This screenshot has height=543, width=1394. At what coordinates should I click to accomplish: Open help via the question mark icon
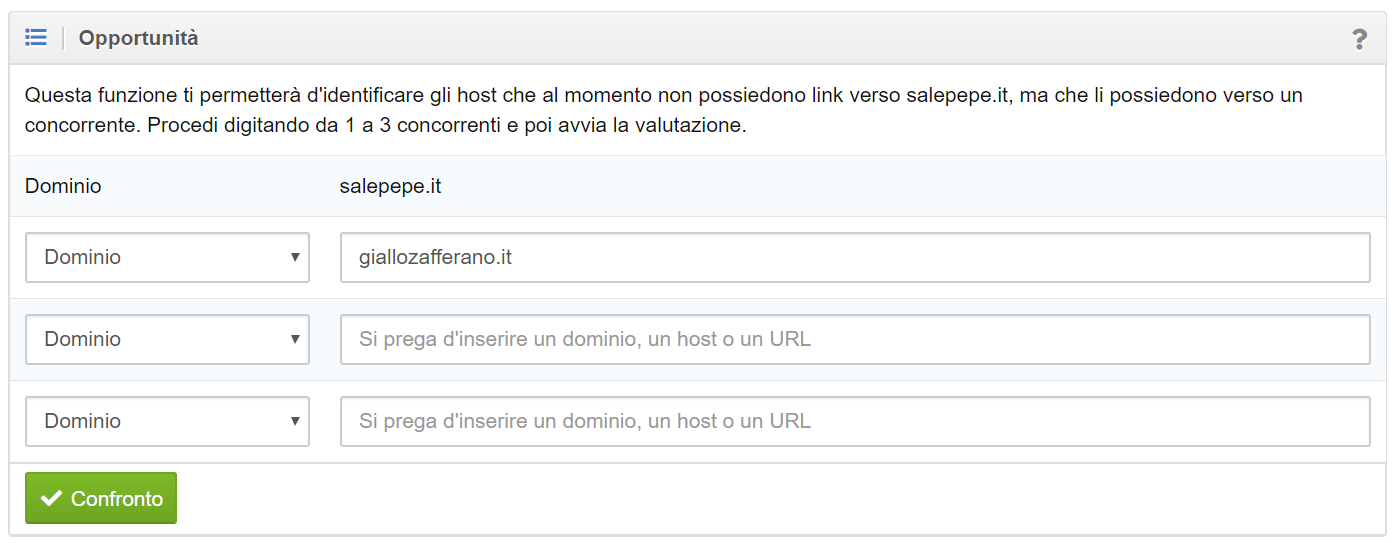tap(1359, 39)
